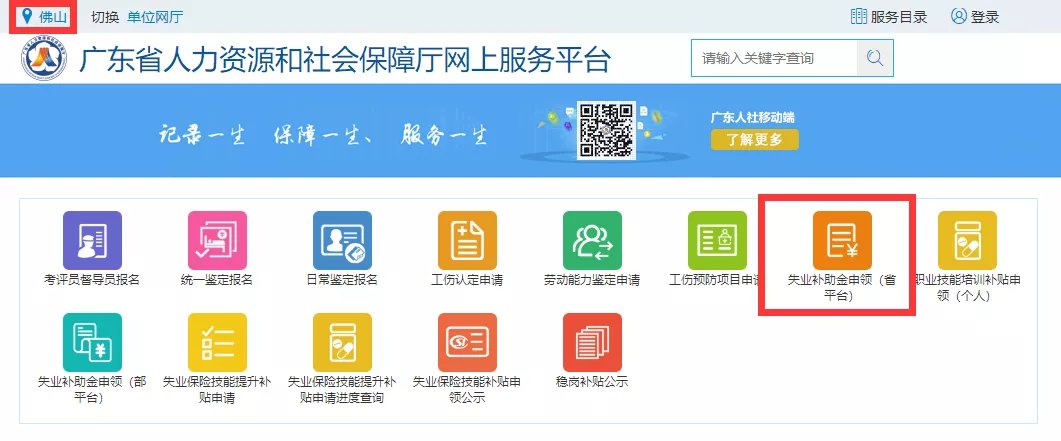Image resolution: width=1061 pixels, height=441 pixels.
Task: Click the 失业补助金申领（部平台）label
Action: point(92,390)
